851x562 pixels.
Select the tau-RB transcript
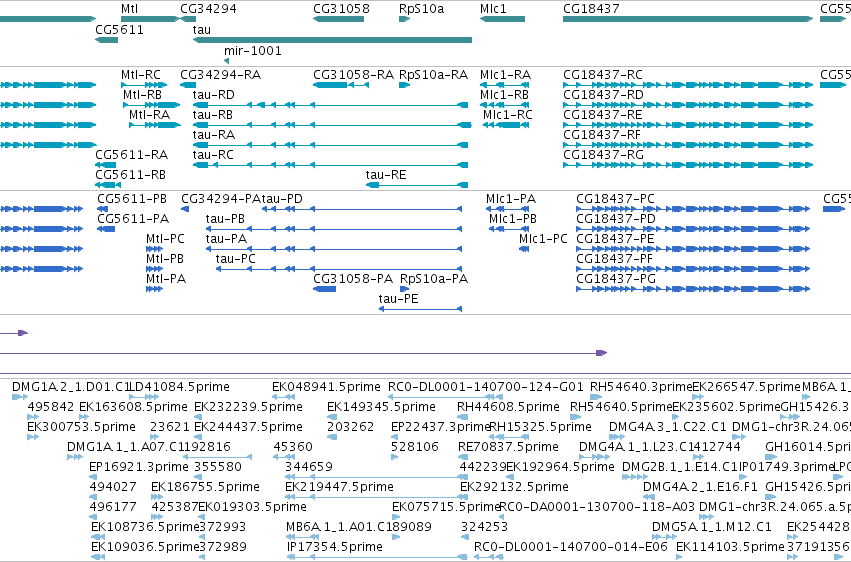(332, 125)
